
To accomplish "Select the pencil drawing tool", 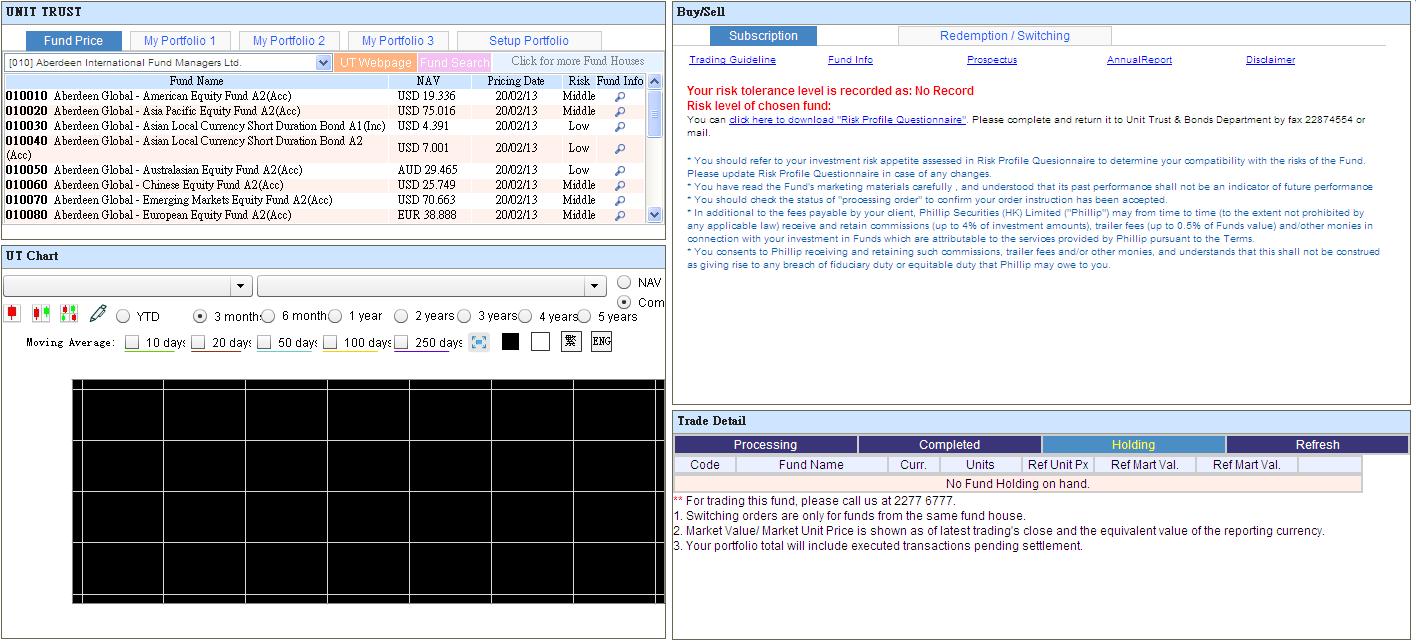I will [97, 314].
